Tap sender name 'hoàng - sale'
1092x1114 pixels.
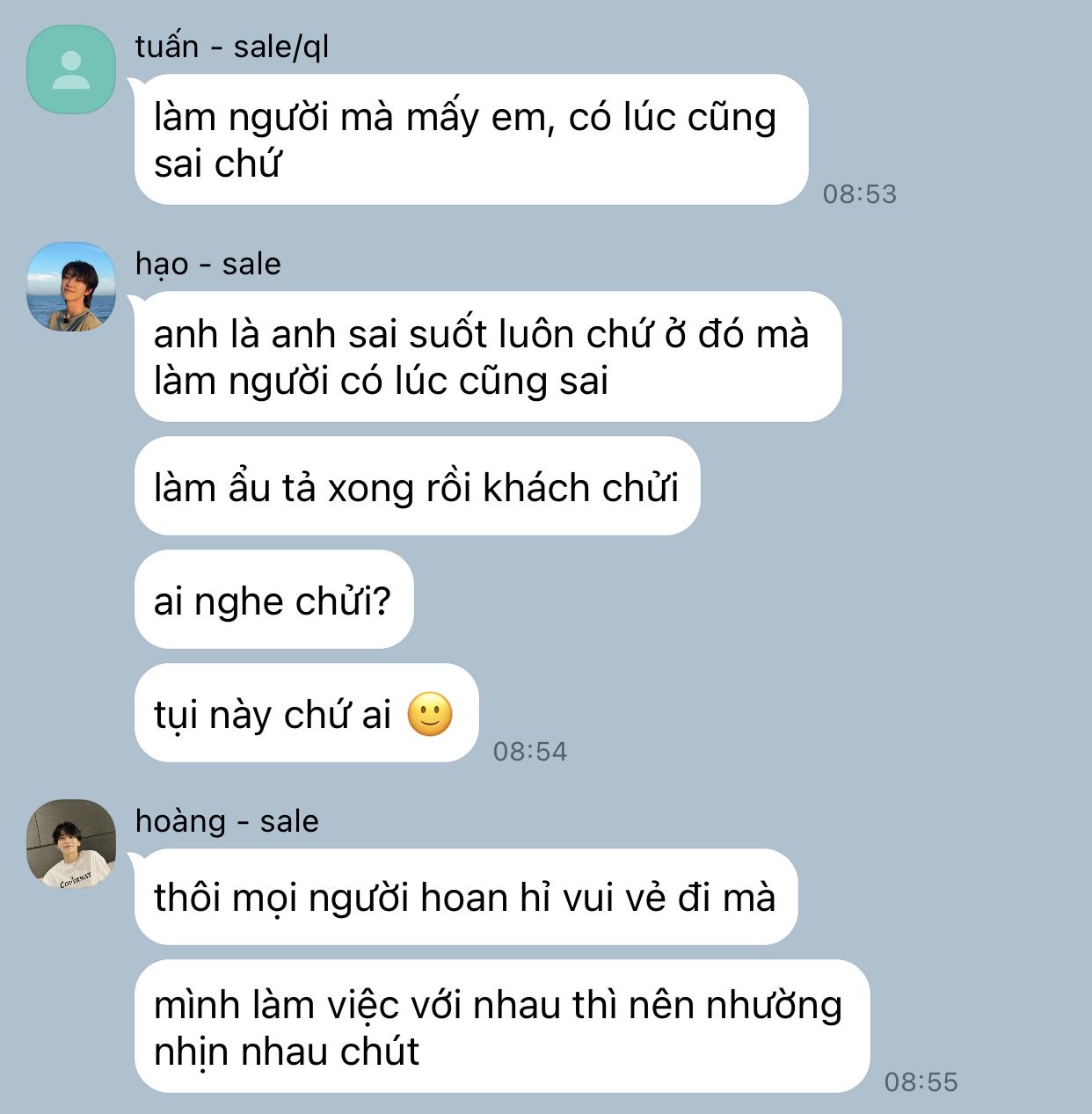click(227, 820)
